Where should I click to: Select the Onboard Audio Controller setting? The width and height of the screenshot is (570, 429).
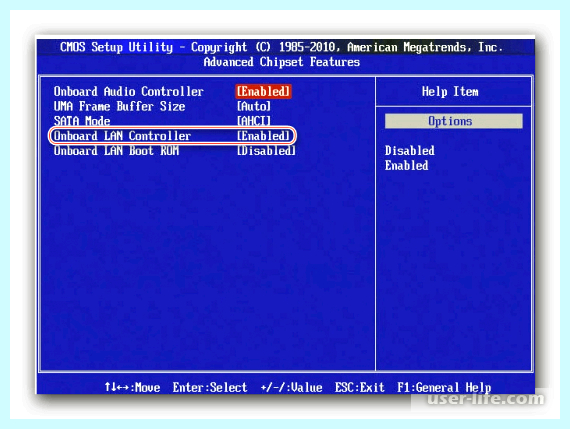pos(129,92)
